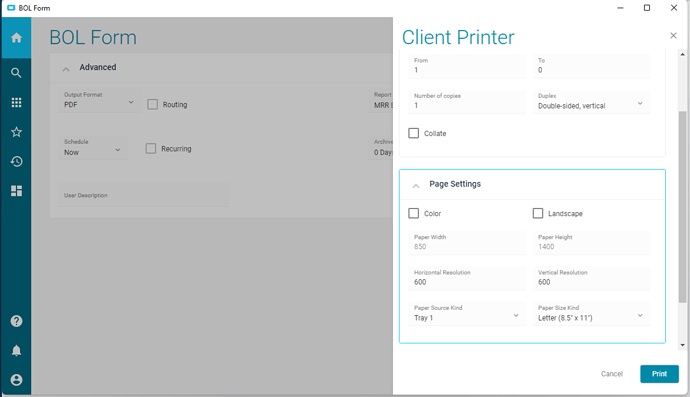Click the Page Settings heading text
Image resolution: width=690 pixels, height=397 pixels.
pos(455,184)
